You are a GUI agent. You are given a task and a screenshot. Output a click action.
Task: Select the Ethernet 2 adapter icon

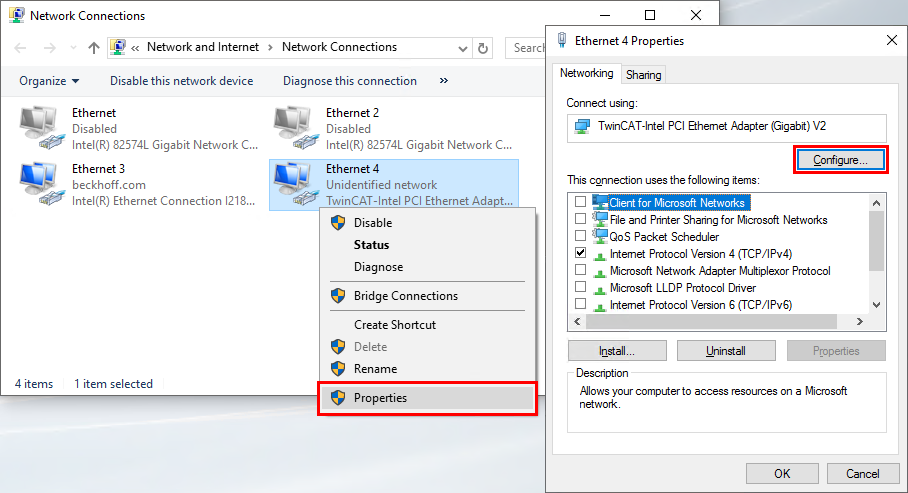point(294,129)
